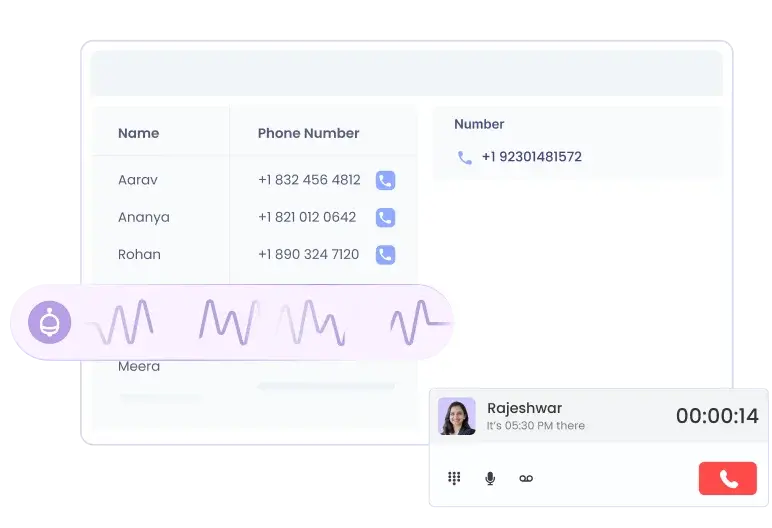
Task: Choose Rohan in the contact list
Action: 139,254
